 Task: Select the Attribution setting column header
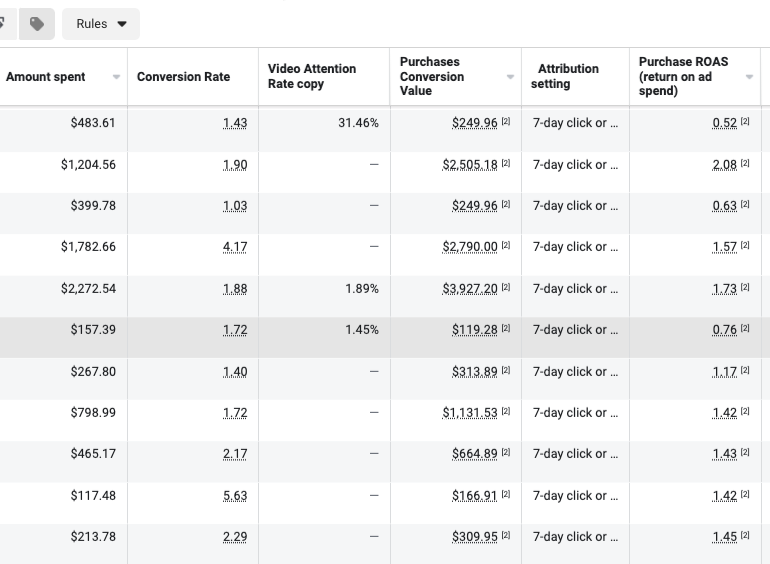[566, 76]
